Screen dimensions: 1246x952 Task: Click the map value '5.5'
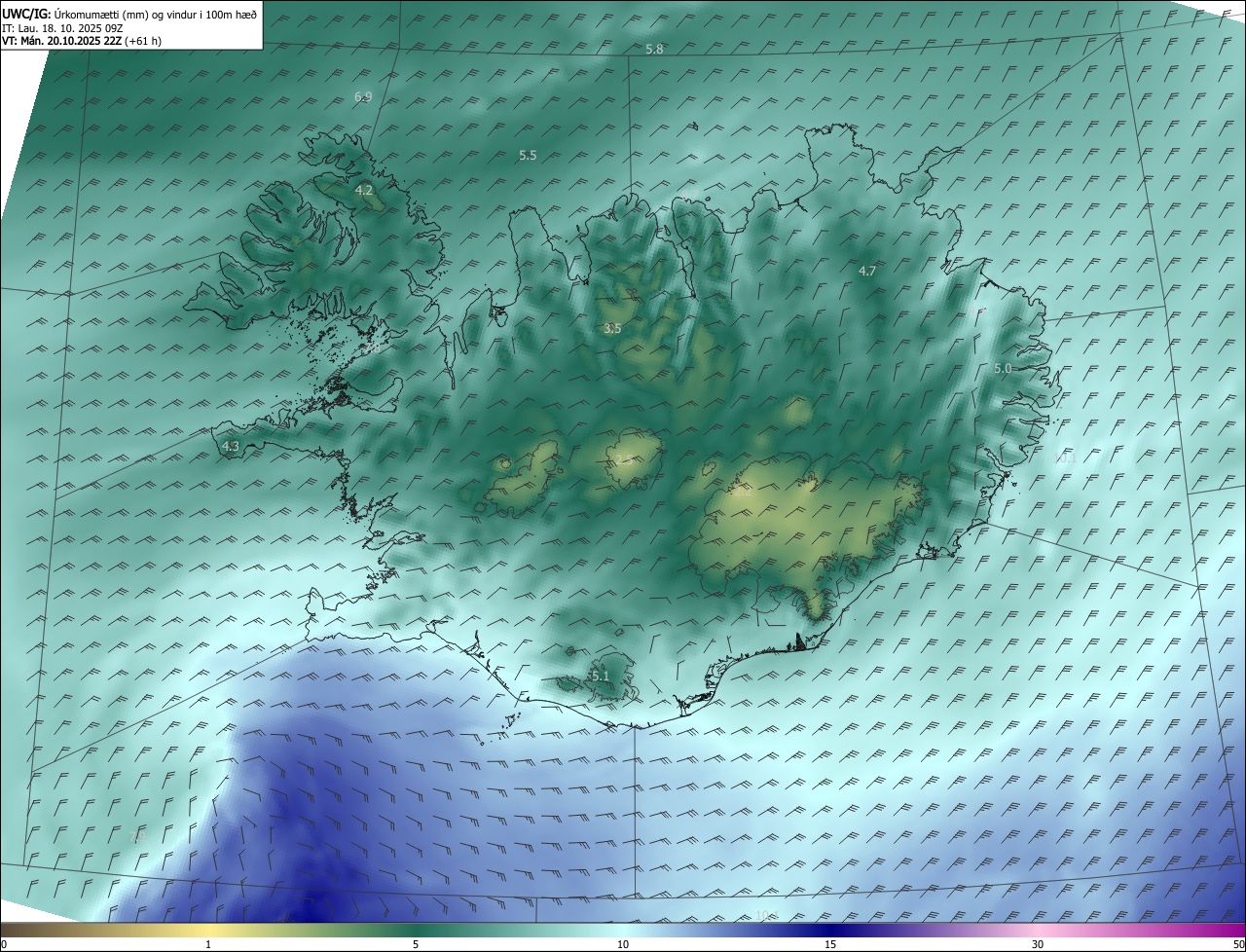click(528, 155)
